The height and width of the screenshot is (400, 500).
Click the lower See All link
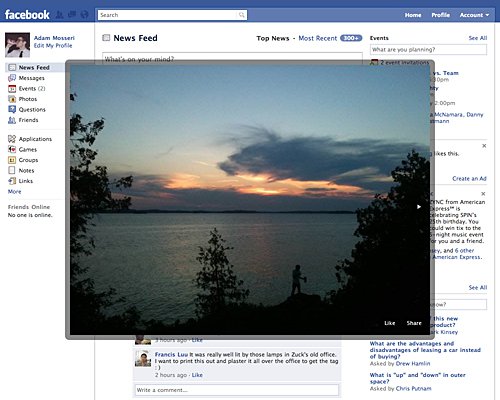[478, 287]
